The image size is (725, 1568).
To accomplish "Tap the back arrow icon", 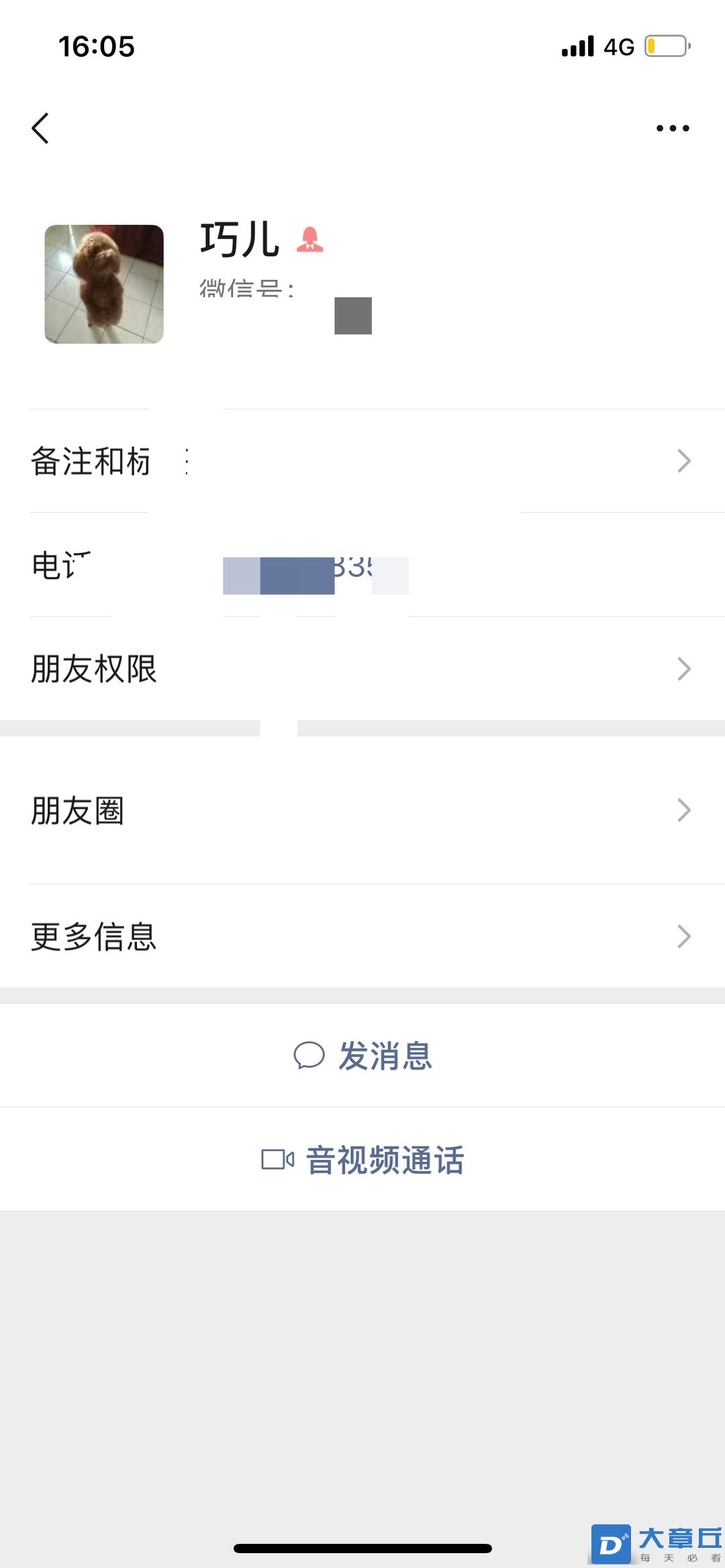I will pyautogui.click(x=40, y=128).
